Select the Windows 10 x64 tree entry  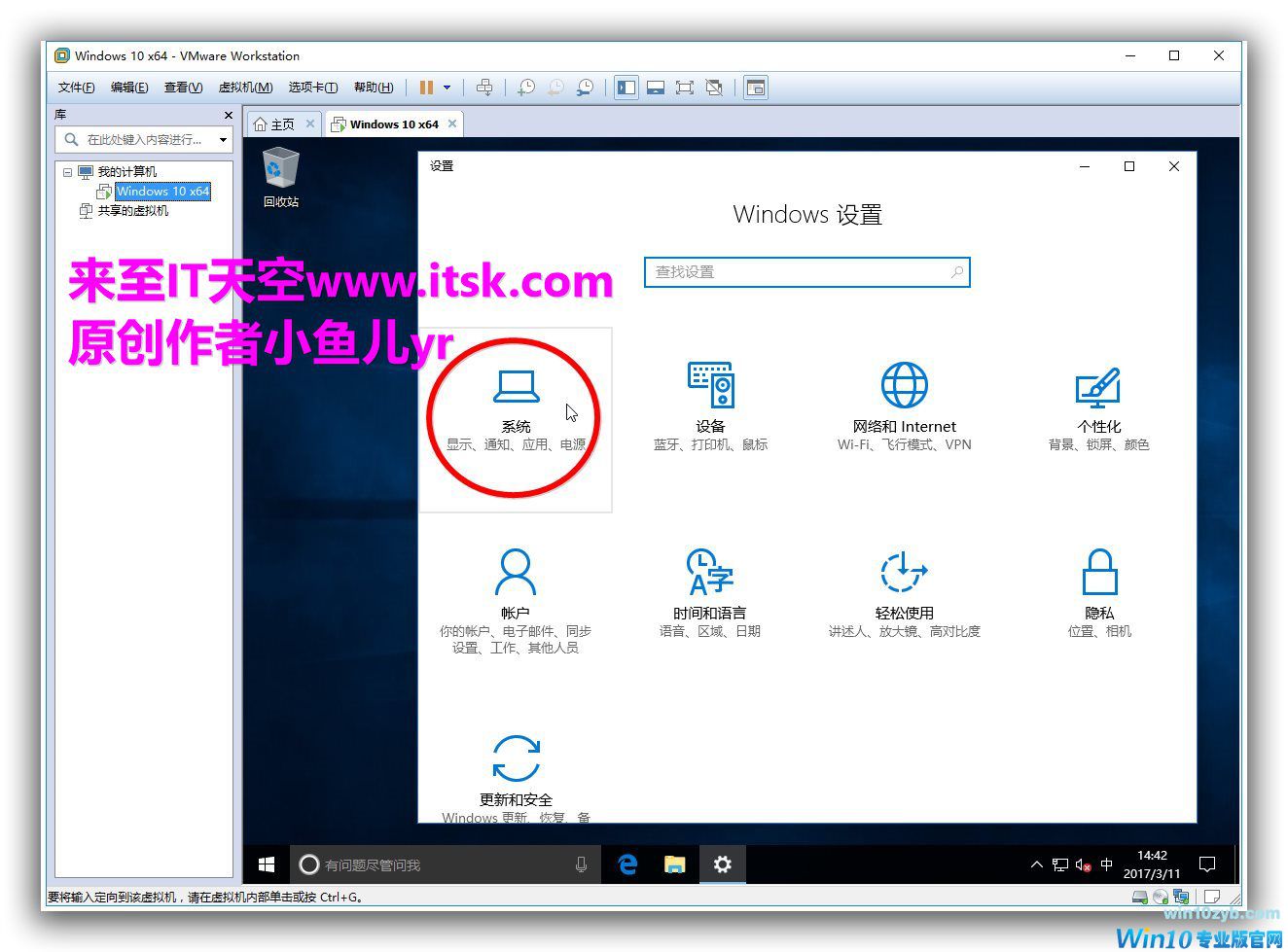pyautogui.click(x=162, y=192)
